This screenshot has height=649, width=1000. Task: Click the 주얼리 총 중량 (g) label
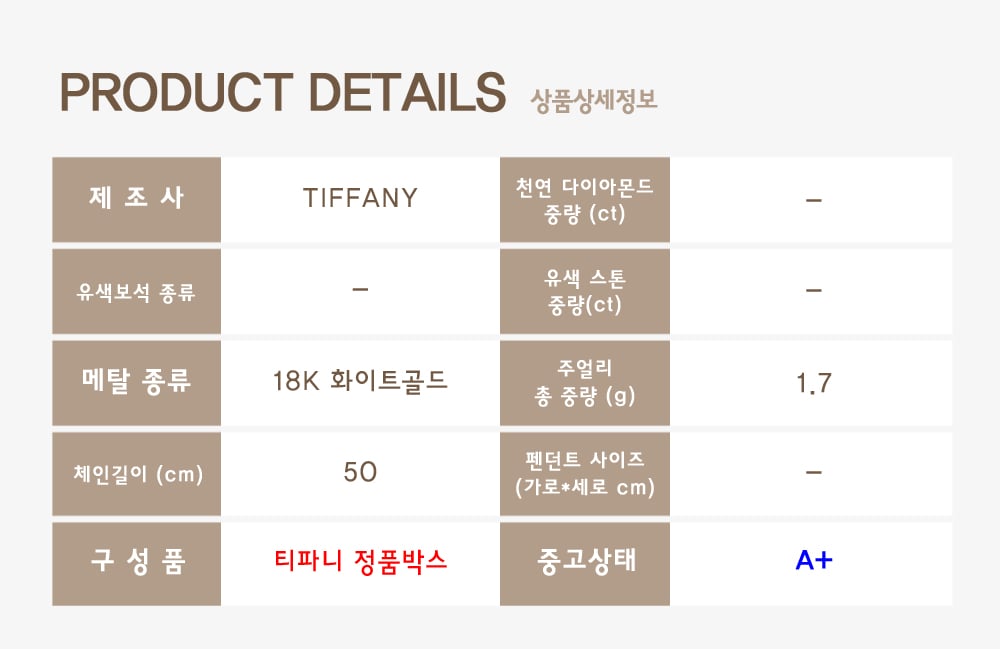pyautogui.click(x=585, y=383)
